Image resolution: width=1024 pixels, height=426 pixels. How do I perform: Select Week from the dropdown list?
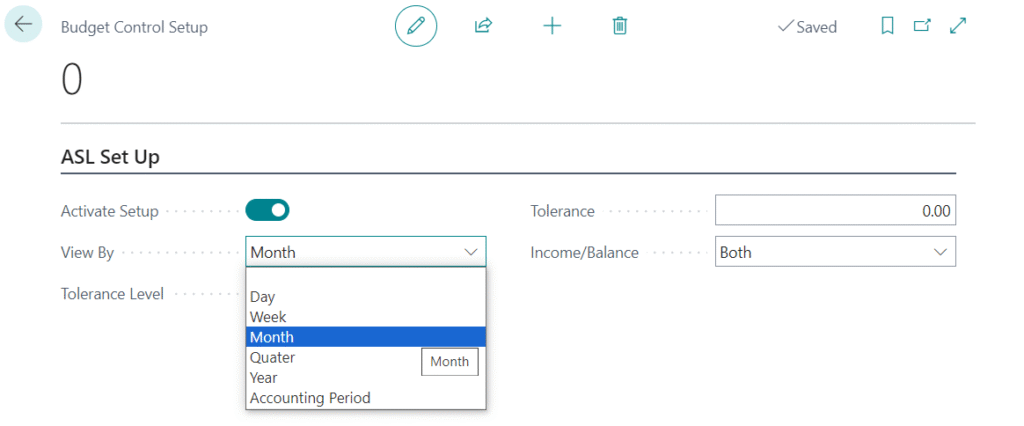tap(268, 317)
